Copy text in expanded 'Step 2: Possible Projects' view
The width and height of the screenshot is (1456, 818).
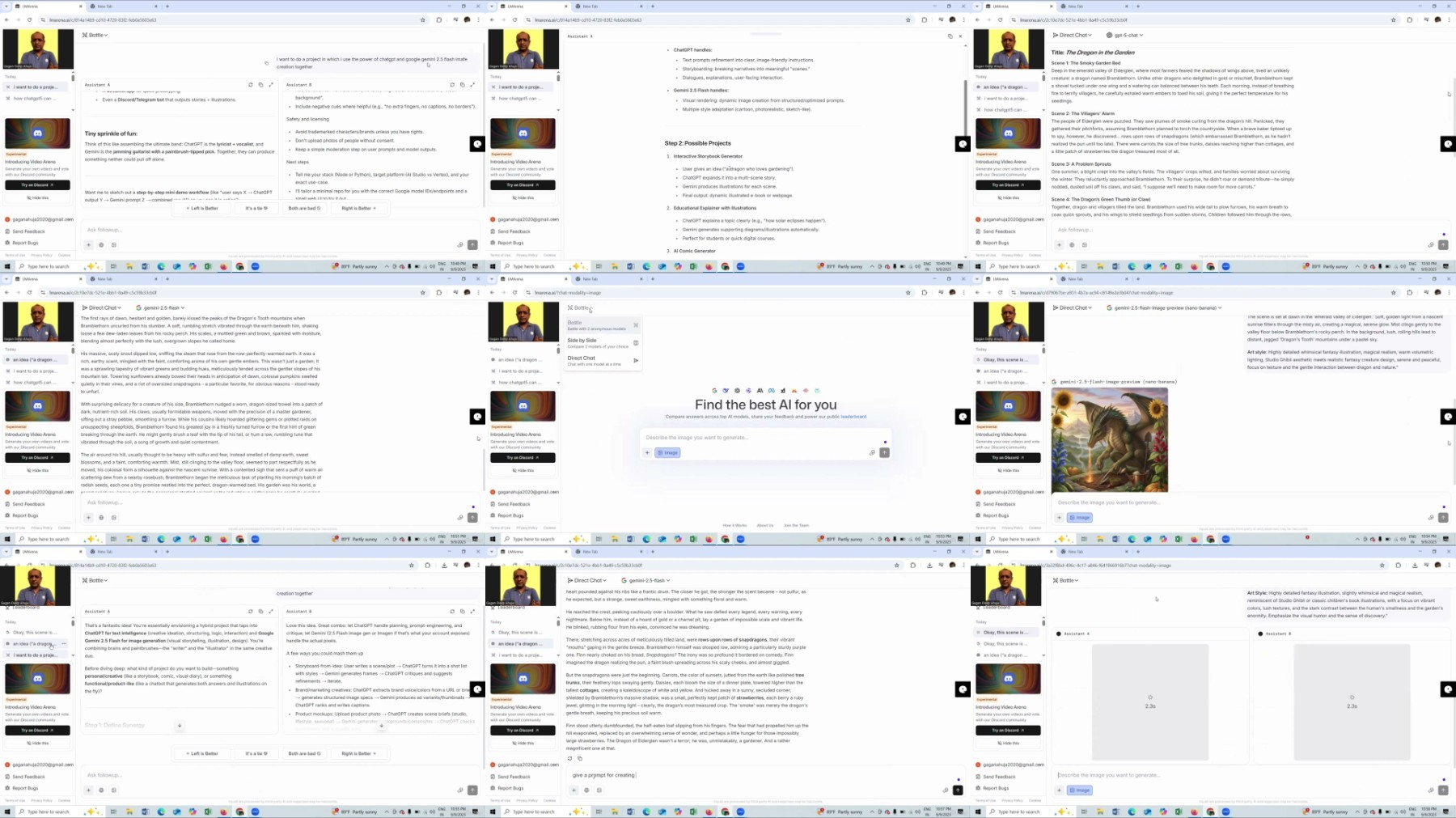click(x=950, y=36)
